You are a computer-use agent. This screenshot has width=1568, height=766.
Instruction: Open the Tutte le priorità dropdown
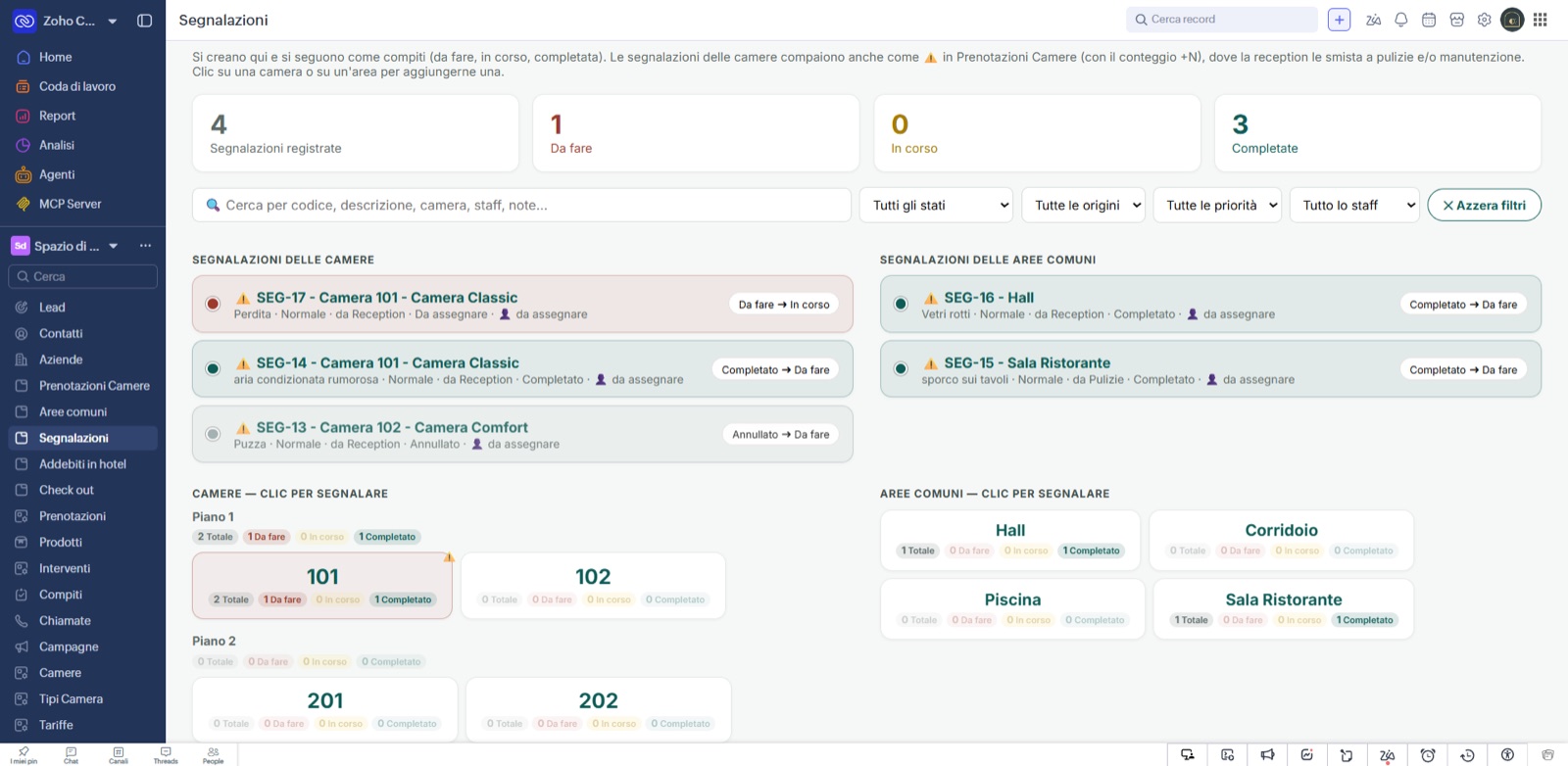[1217, 205]
